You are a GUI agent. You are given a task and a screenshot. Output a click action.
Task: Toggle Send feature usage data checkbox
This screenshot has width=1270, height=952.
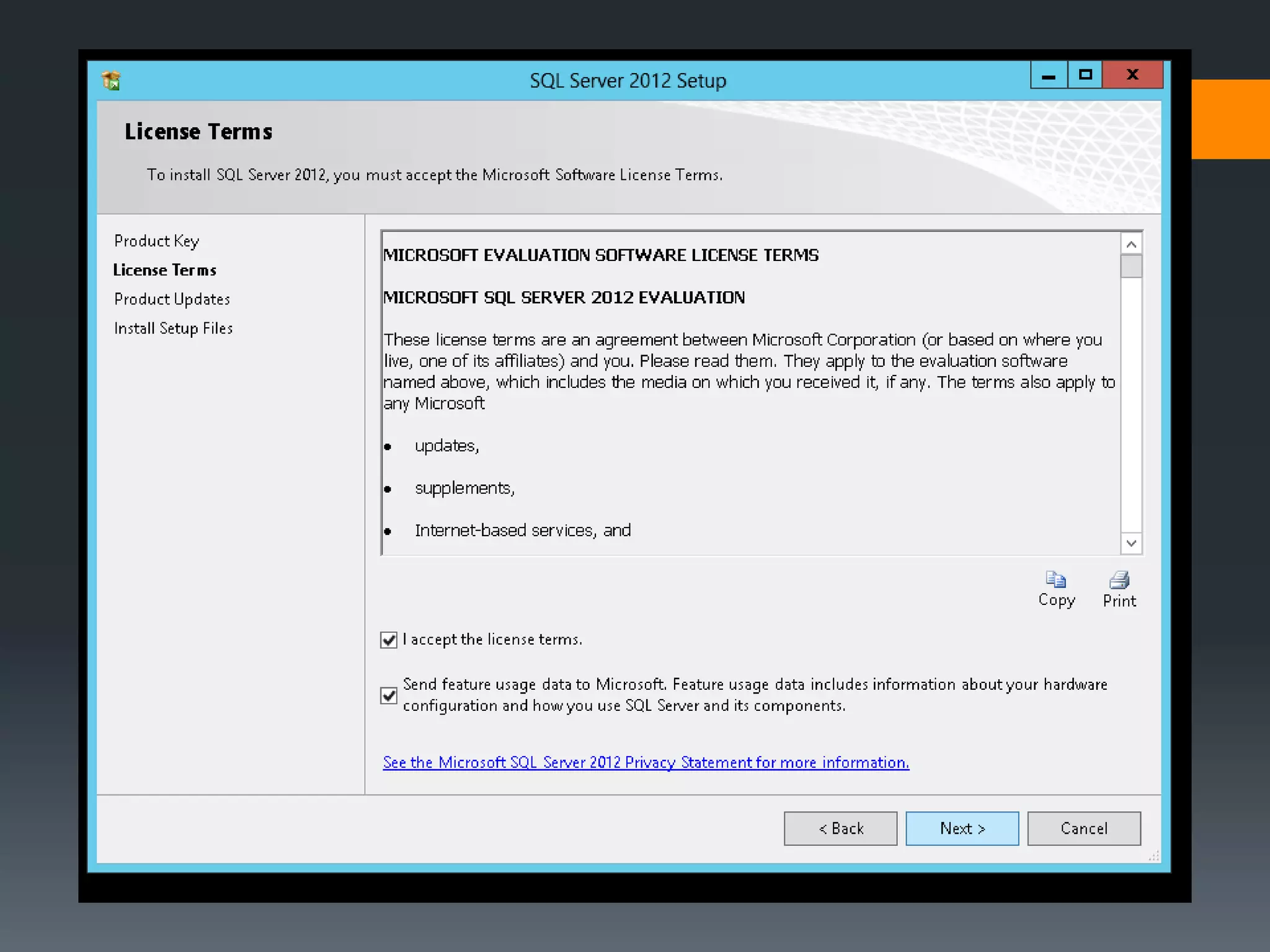[x=389, y=695]
